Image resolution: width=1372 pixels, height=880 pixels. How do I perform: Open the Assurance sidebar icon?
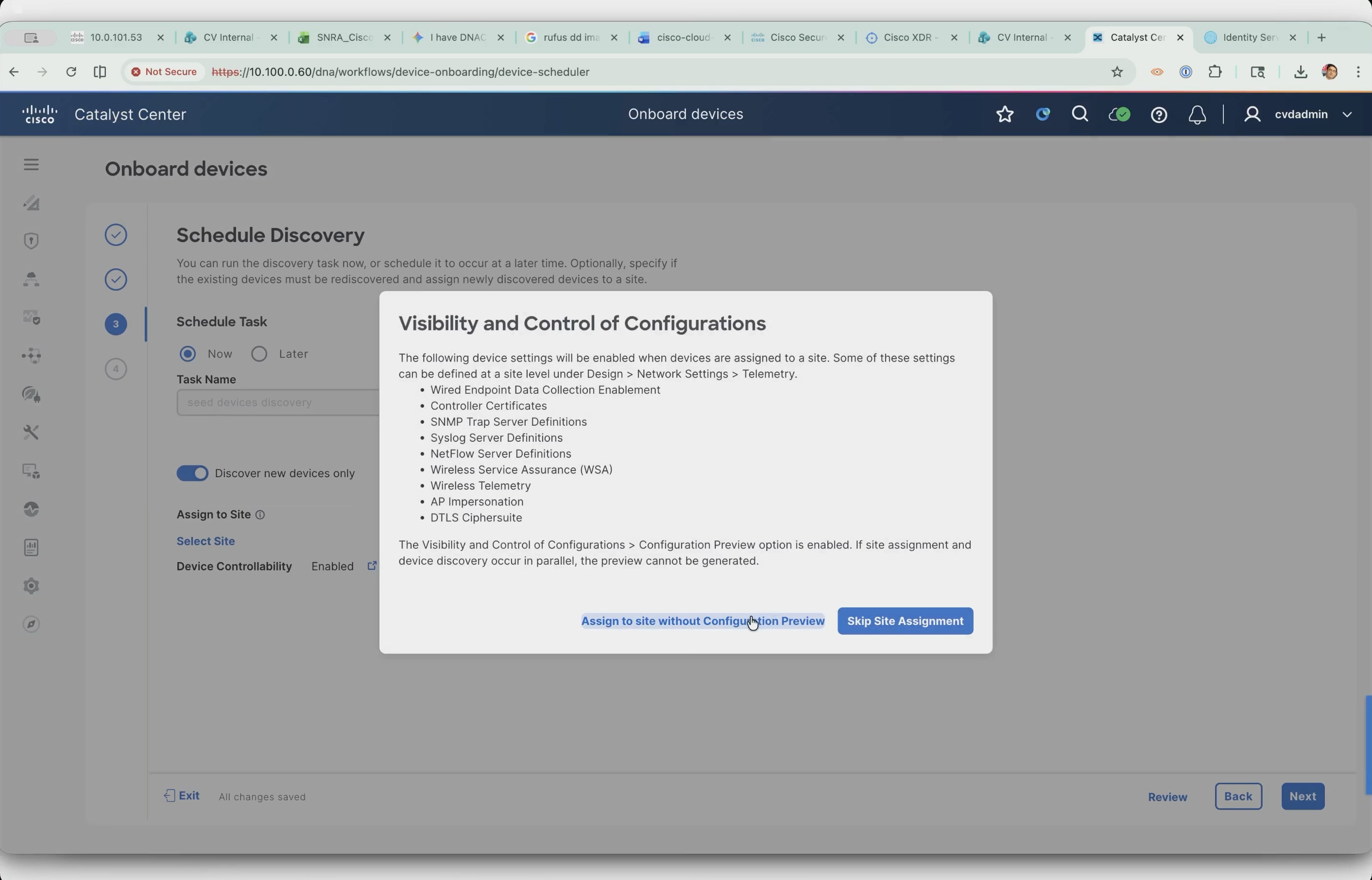pos(32,318)
